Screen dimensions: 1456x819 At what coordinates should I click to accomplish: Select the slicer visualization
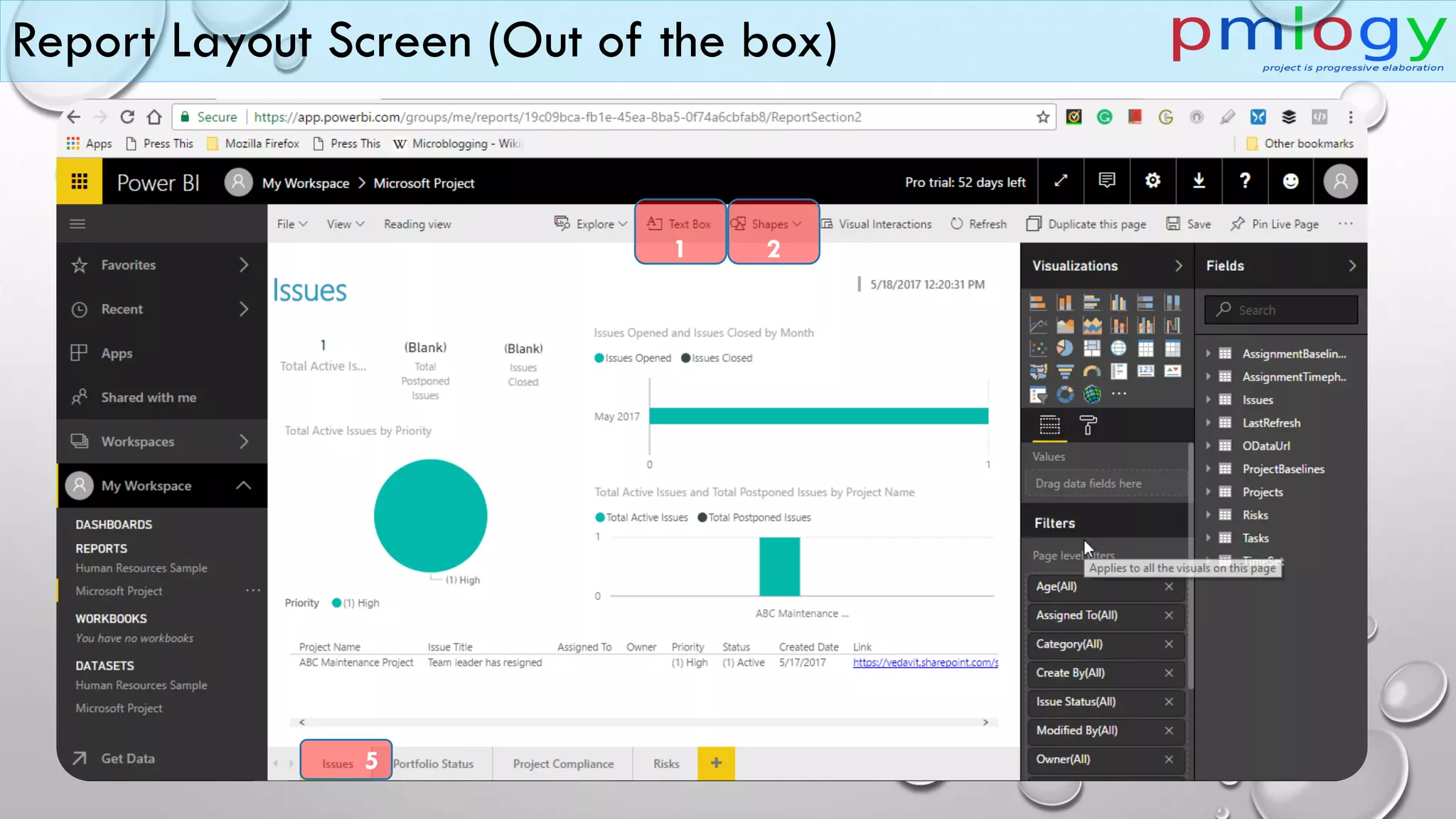pos(1038,394)
